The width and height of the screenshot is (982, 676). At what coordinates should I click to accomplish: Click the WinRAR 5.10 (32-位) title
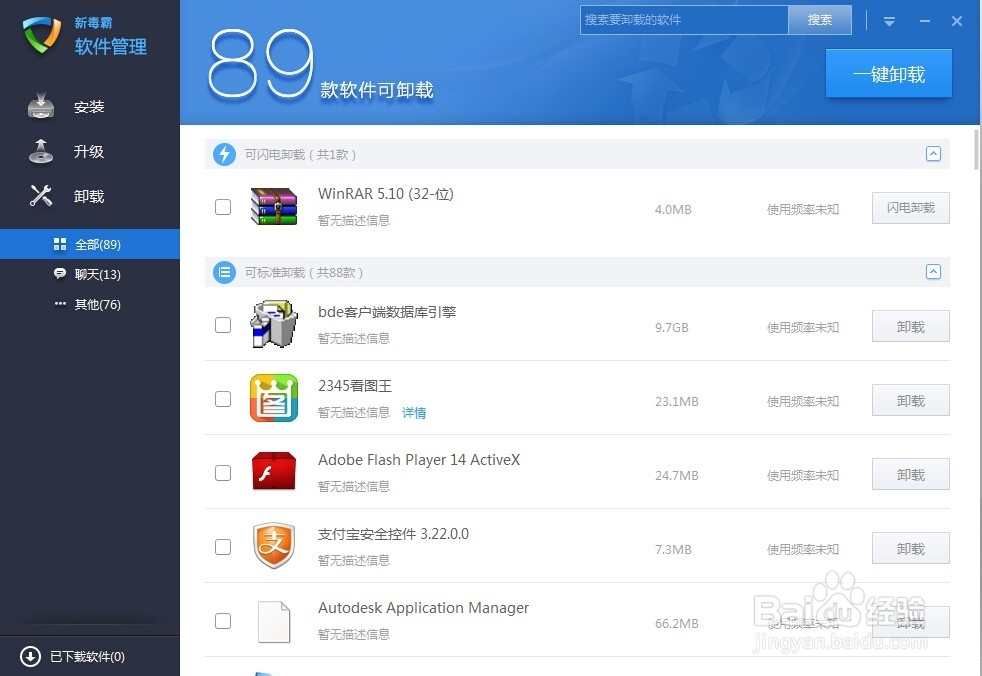386,194
